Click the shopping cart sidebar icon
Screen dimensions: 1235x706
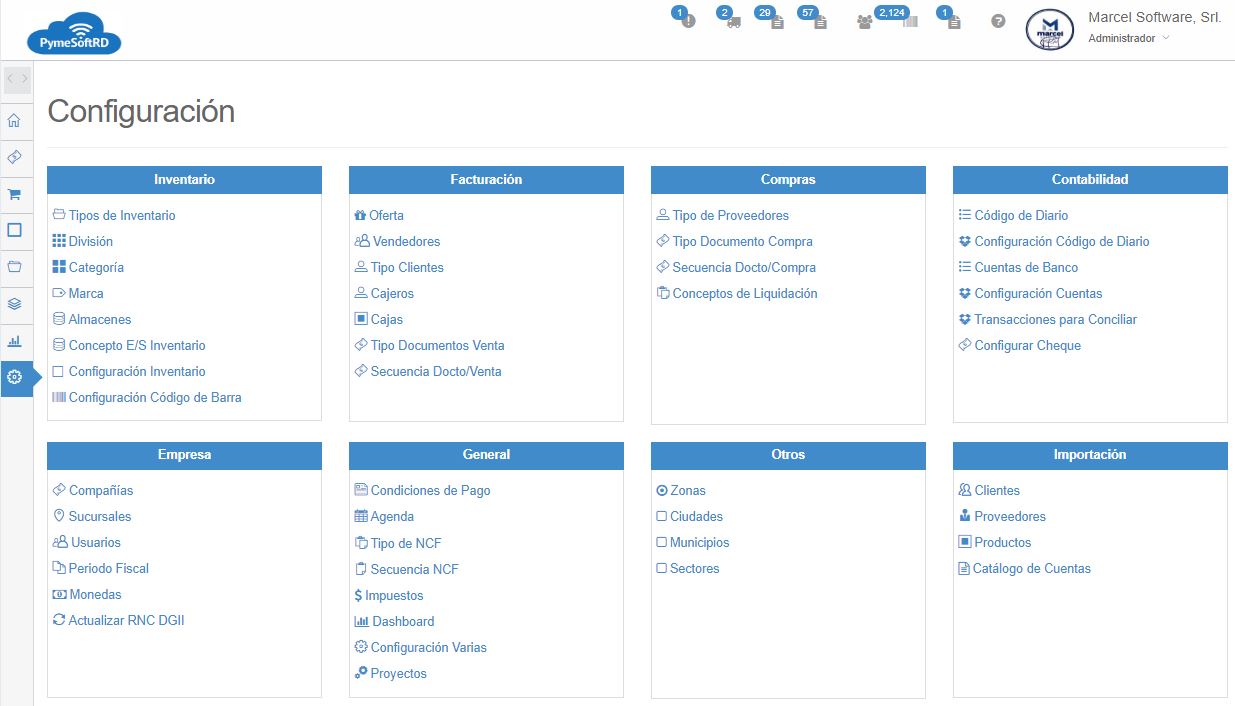tap(15, 194)
